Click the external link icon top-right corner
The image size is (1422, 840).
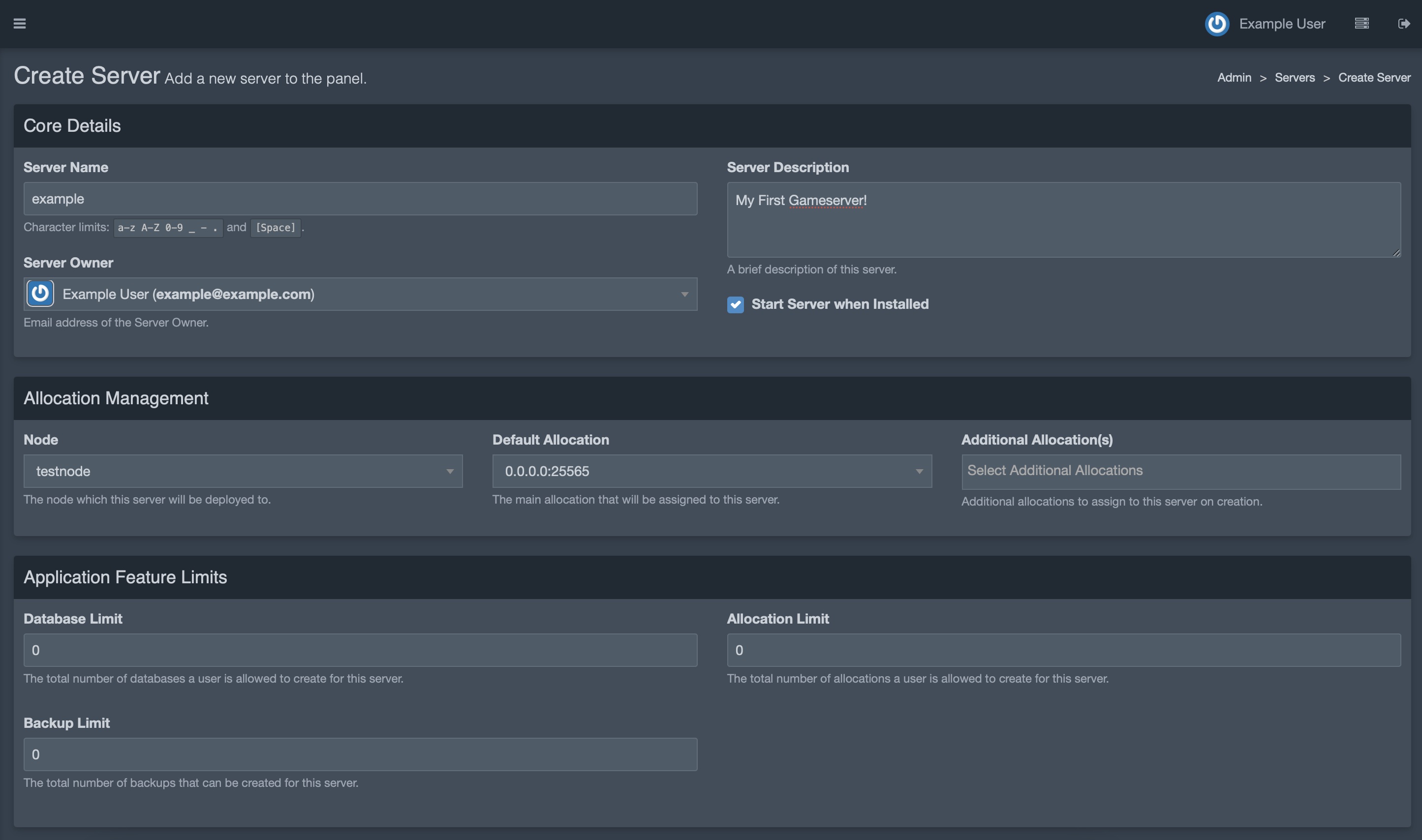[1404, 23]
